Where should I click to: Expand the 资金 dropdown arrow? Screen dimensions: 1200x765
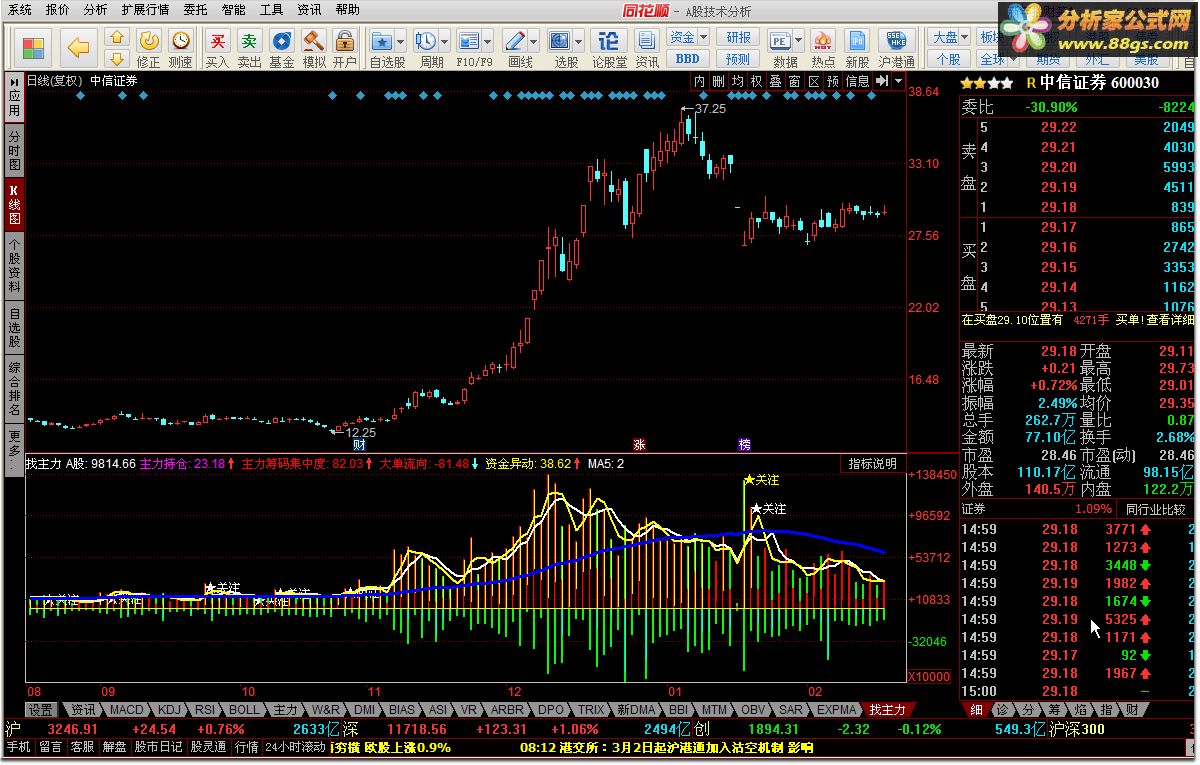(x=702, y=37)
